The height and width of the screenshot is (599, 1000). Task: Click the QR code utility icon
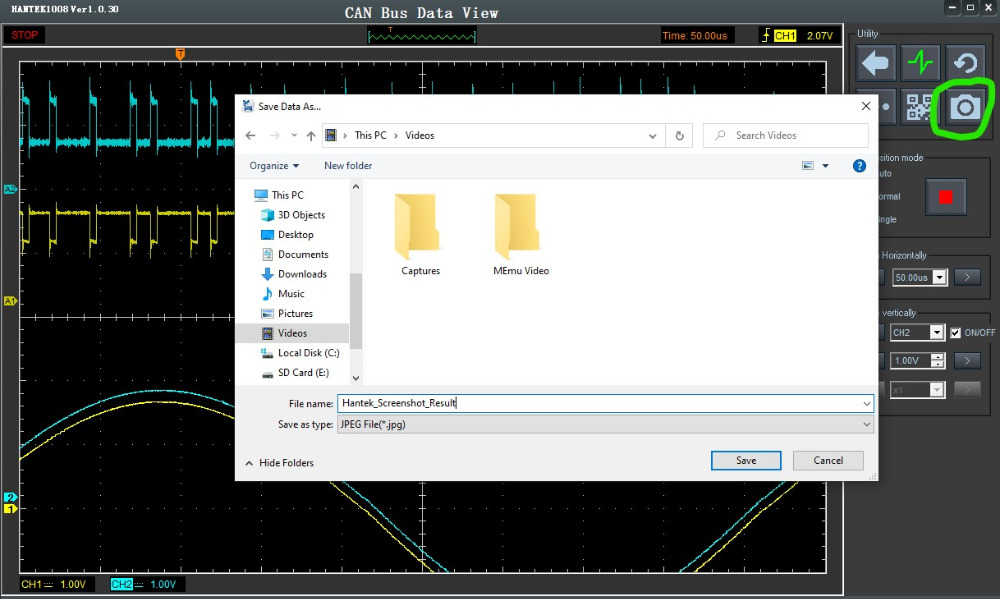[919, 108]
